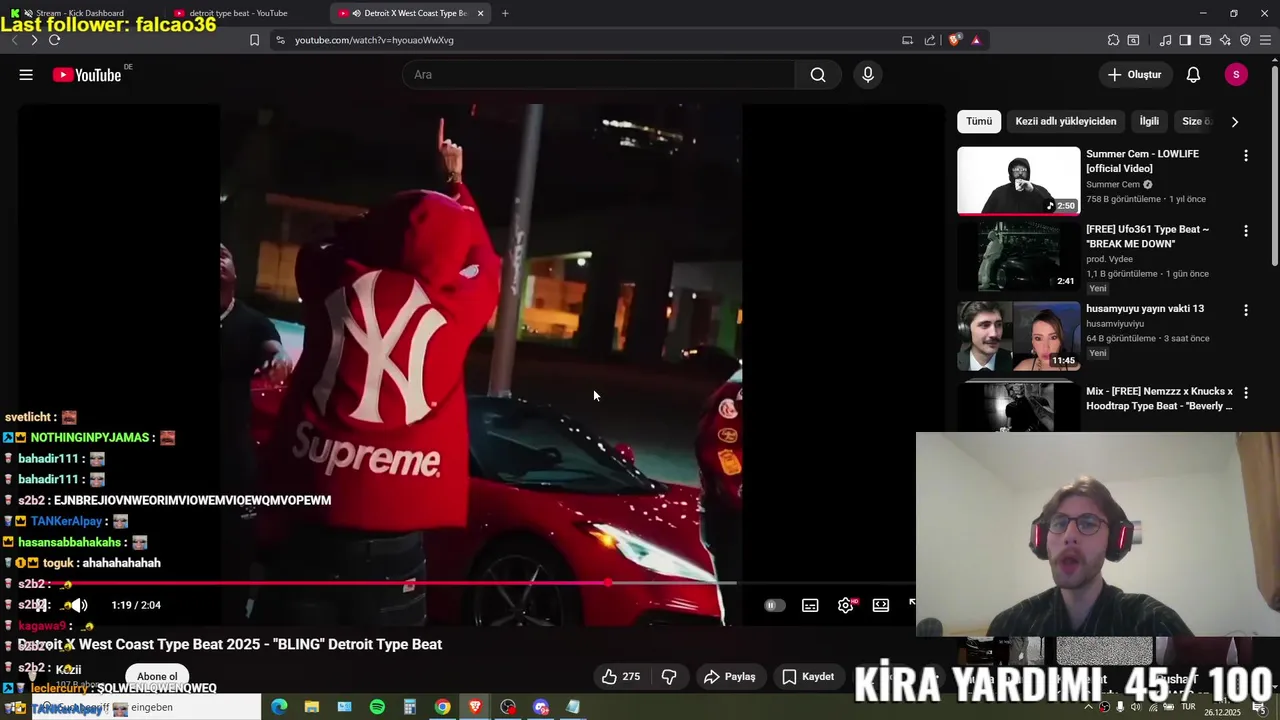Reload the page in the browser

[x=54, y=40]
